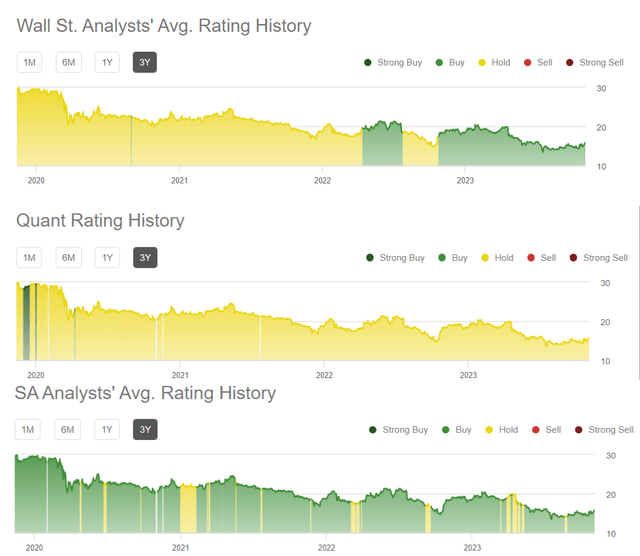This screenshot has height=556, width=640.
Task: Switch Wall St. chart to 3Y tab
Action: [x=145, y=63]
